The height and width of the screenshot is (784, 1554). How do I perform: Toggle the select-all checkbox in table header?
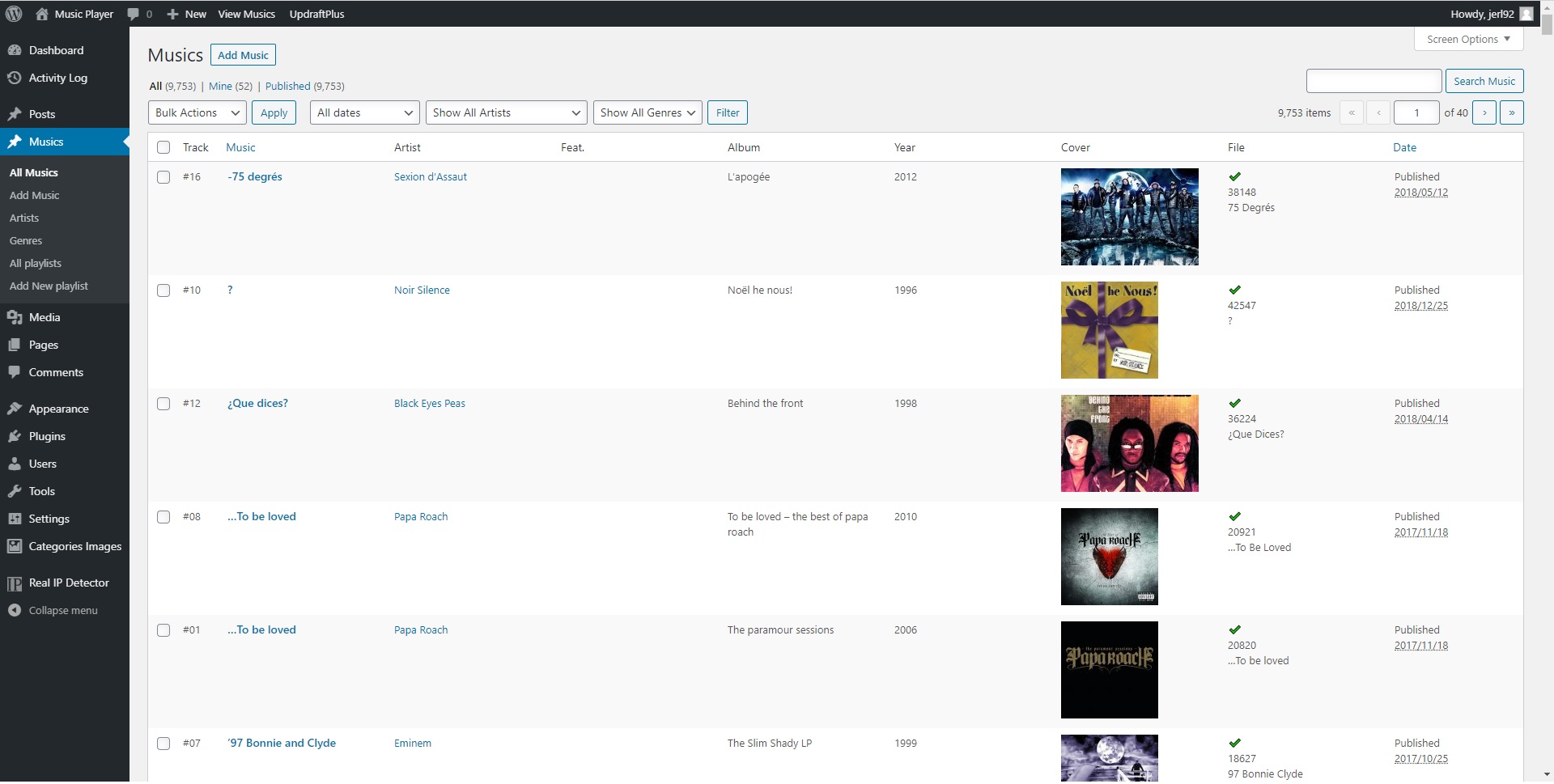point(163,147)
